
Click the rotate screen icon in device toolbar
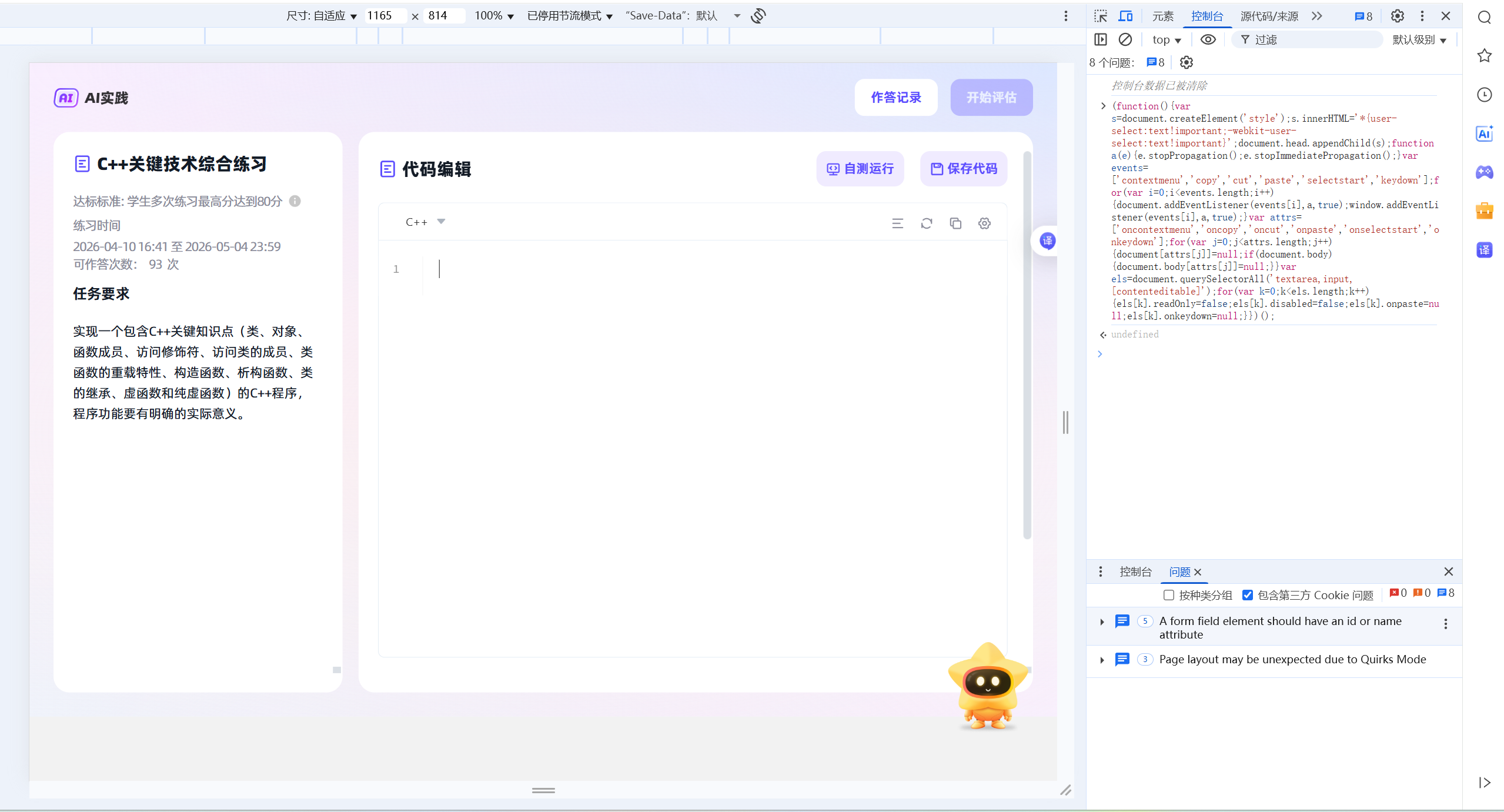pyautogui.click(x=758, y=16)
